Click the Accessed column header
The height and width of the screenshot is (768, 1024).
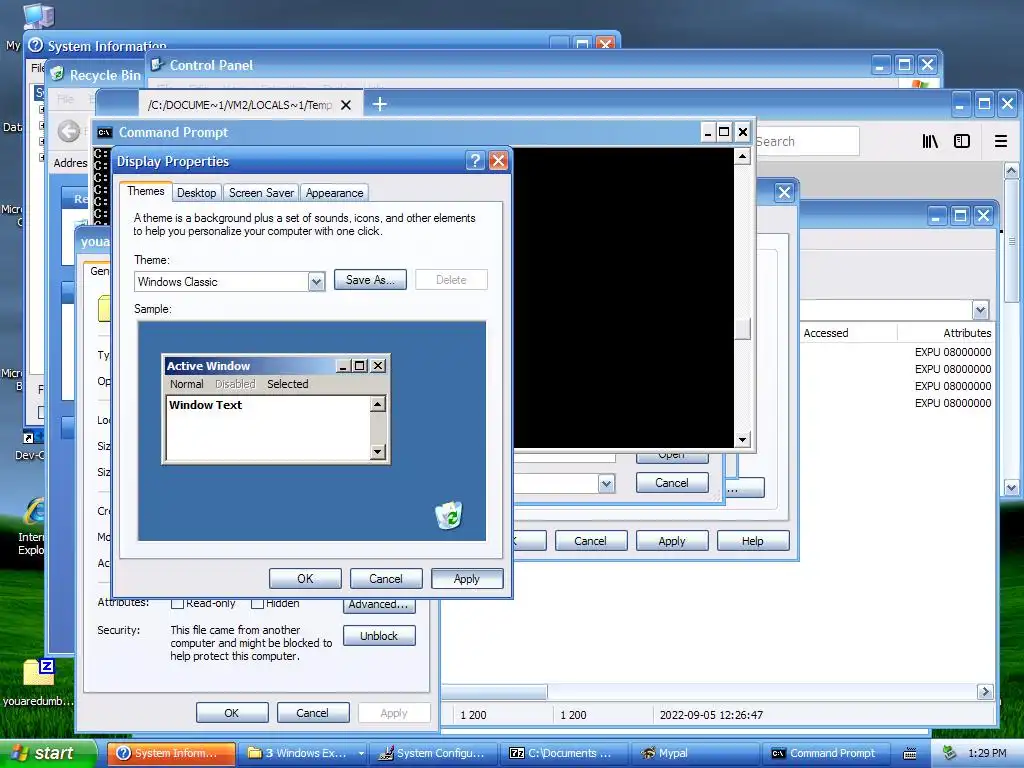(x=848, y=333)
